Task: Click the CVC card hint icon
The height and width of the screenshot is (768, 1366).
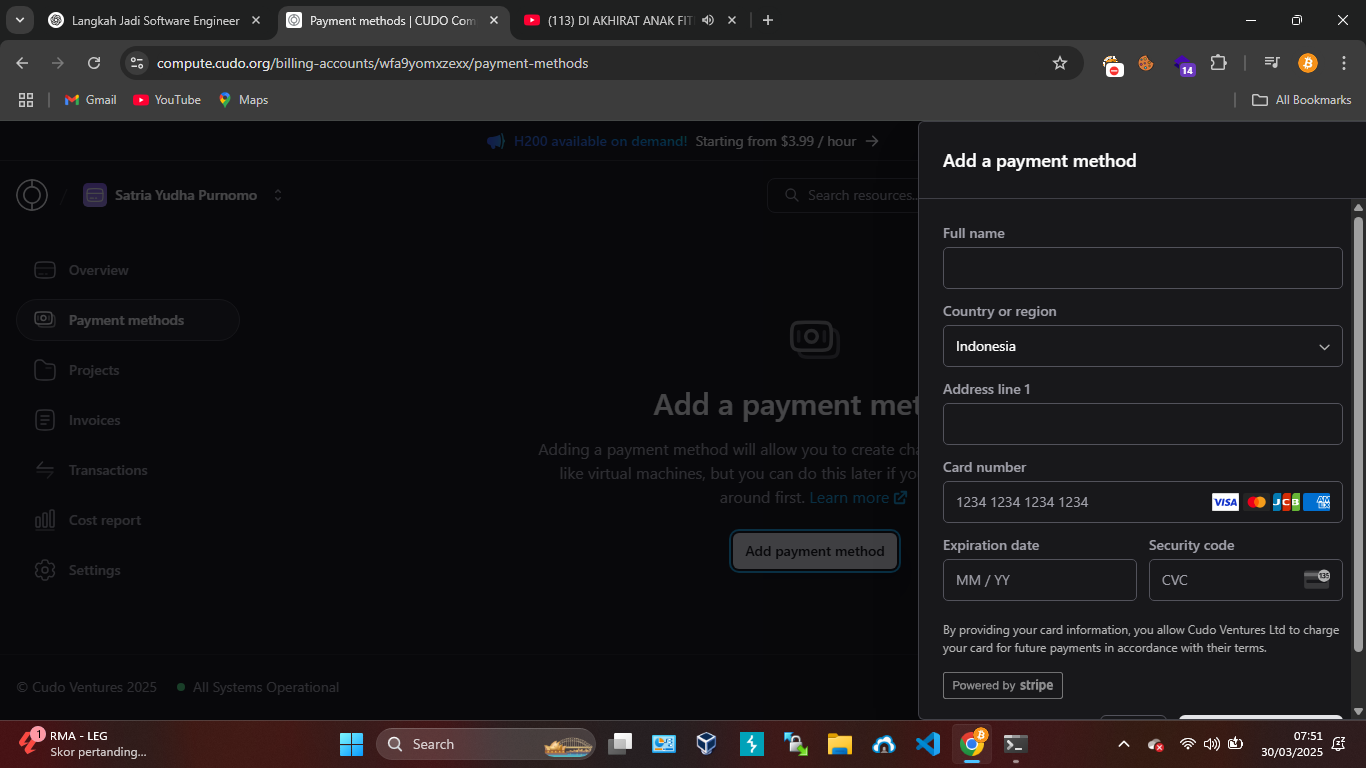Action: tap(1317, 579)
